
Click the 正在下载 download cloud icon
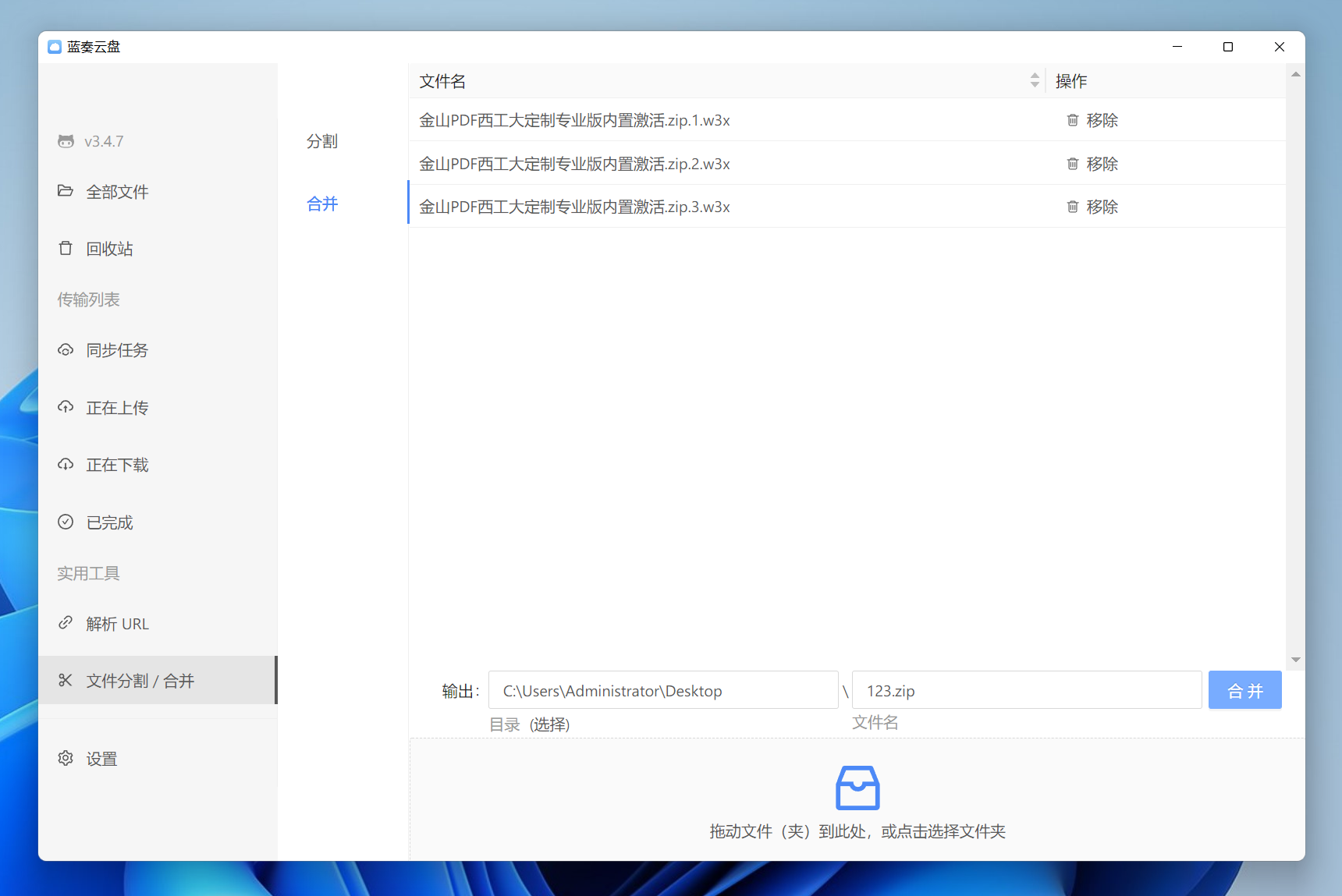66,465
